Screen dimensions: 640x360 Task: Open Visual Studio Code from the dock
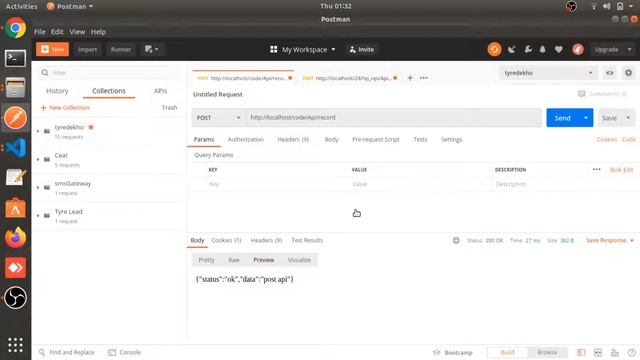[16, 148]
